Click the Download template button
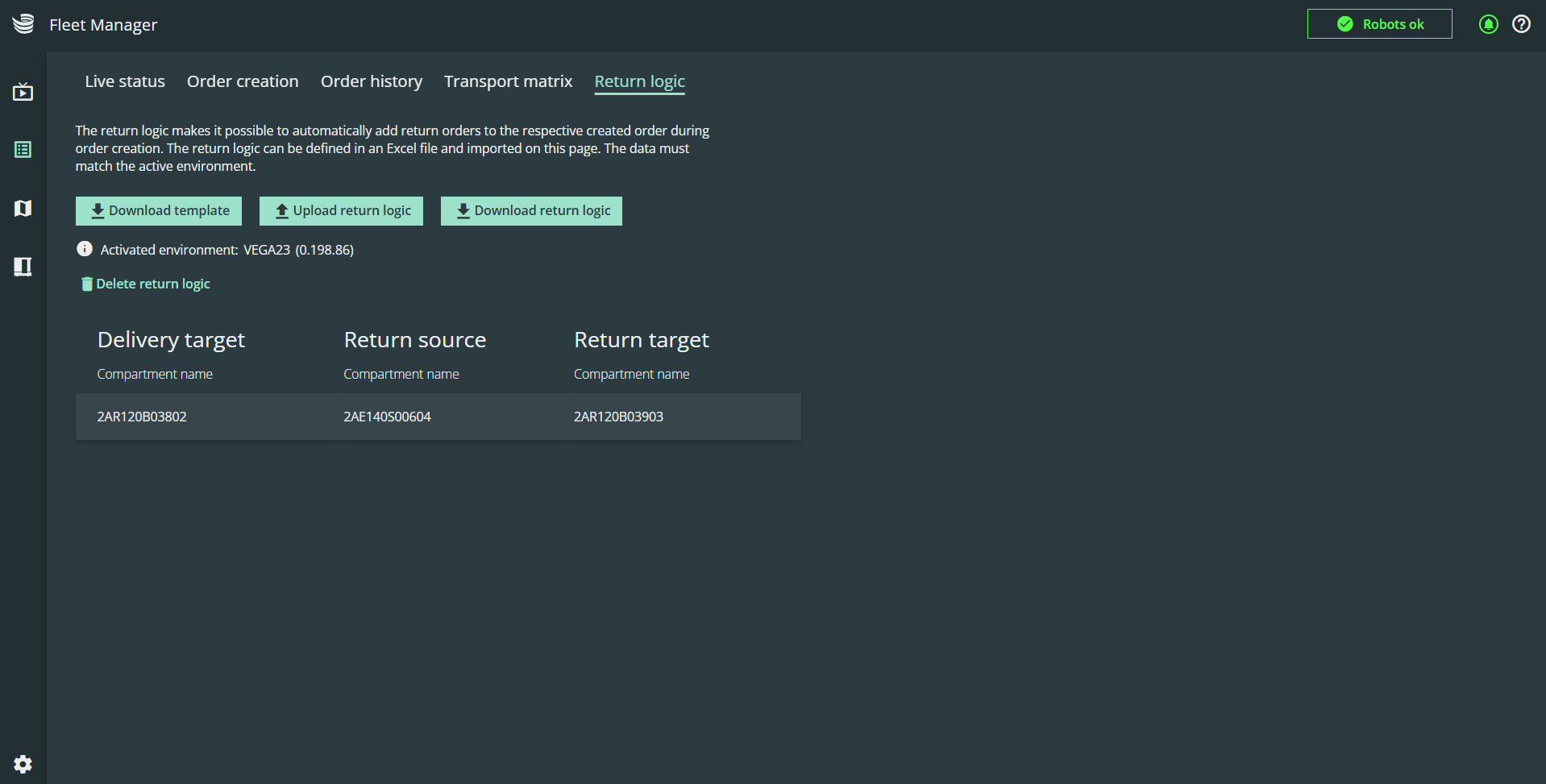The image size is (1546, 784). [x=159, y=211]
